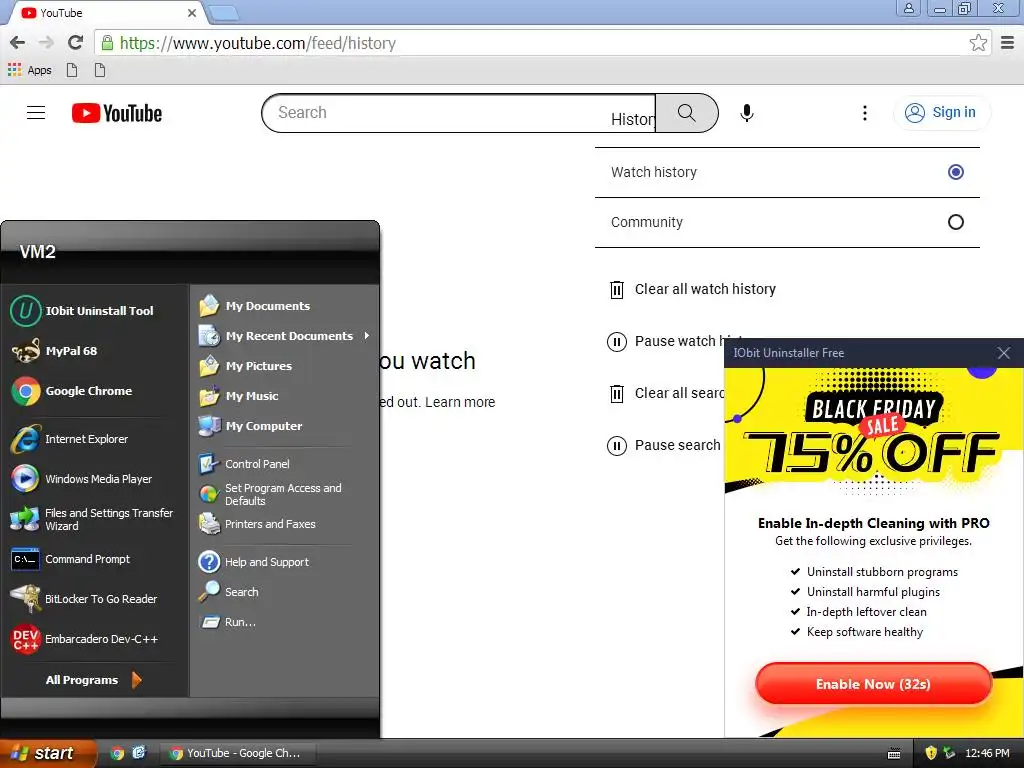The height and width of the screenshot is (768, 1024).
Task: Open the Chrome user profile button
Action: pyautogui.click(x=908, y=8)
